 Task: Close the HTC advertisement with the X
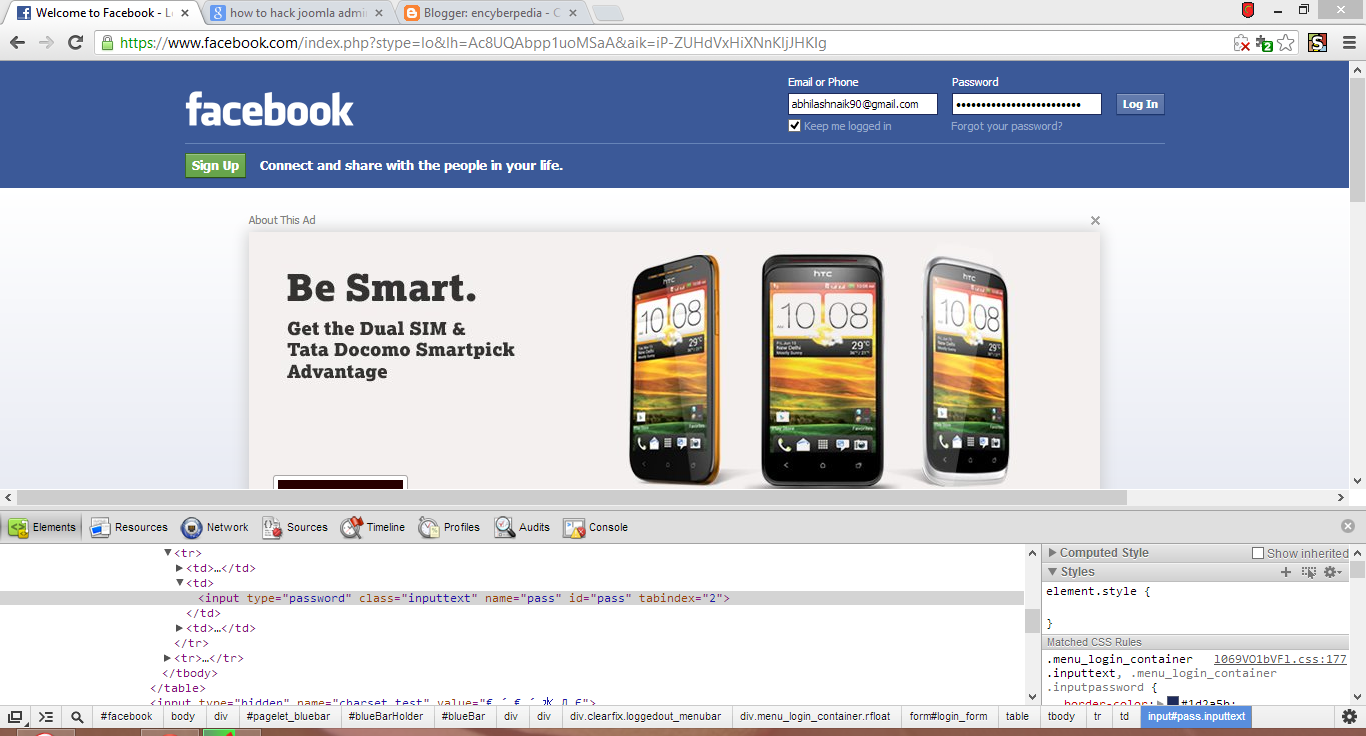(x=1095, y=220)
